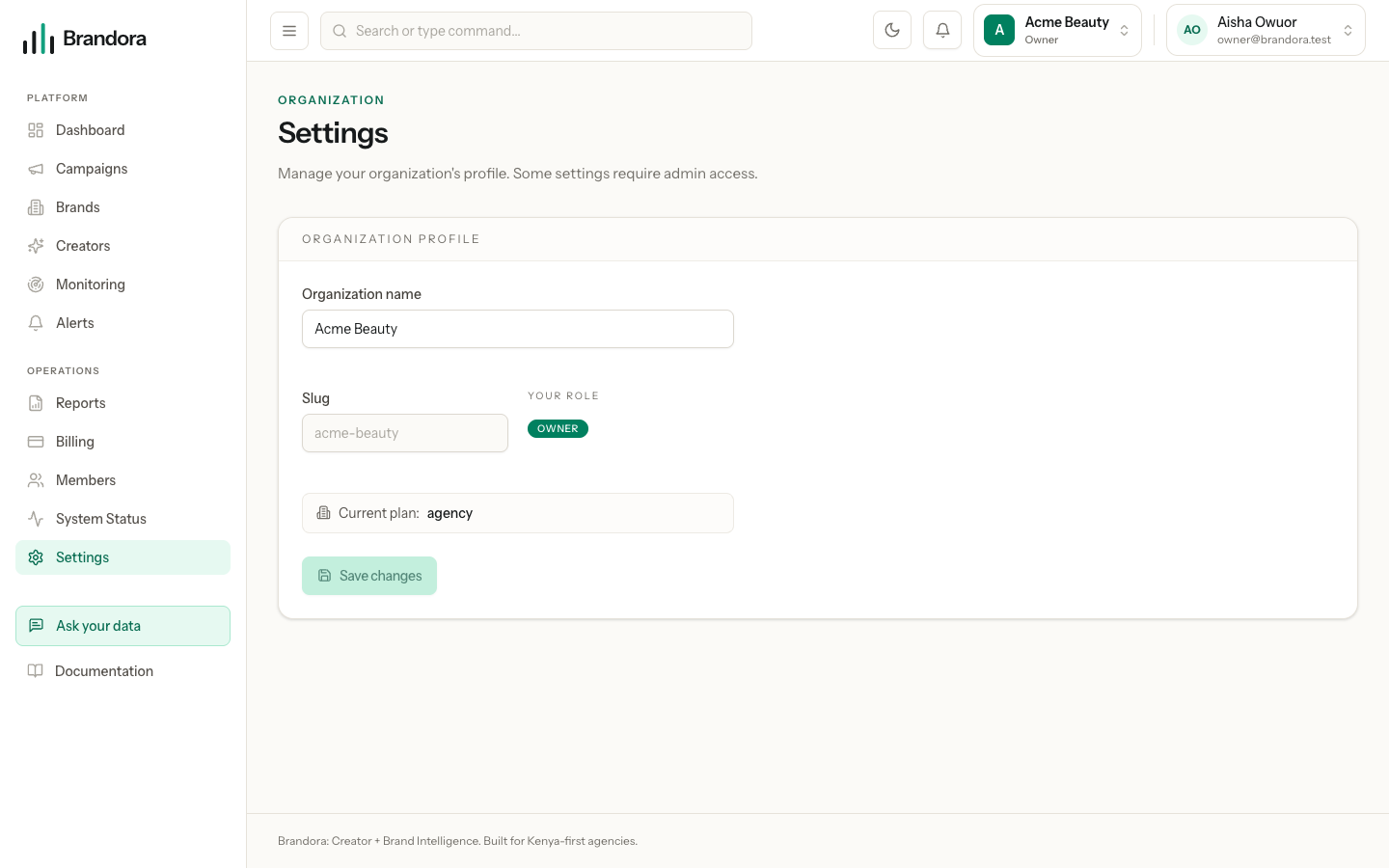This screenshot has width=1389, height=868.
Task: Open the Members page
Action: pyautogui.click(x=123, y=480)
